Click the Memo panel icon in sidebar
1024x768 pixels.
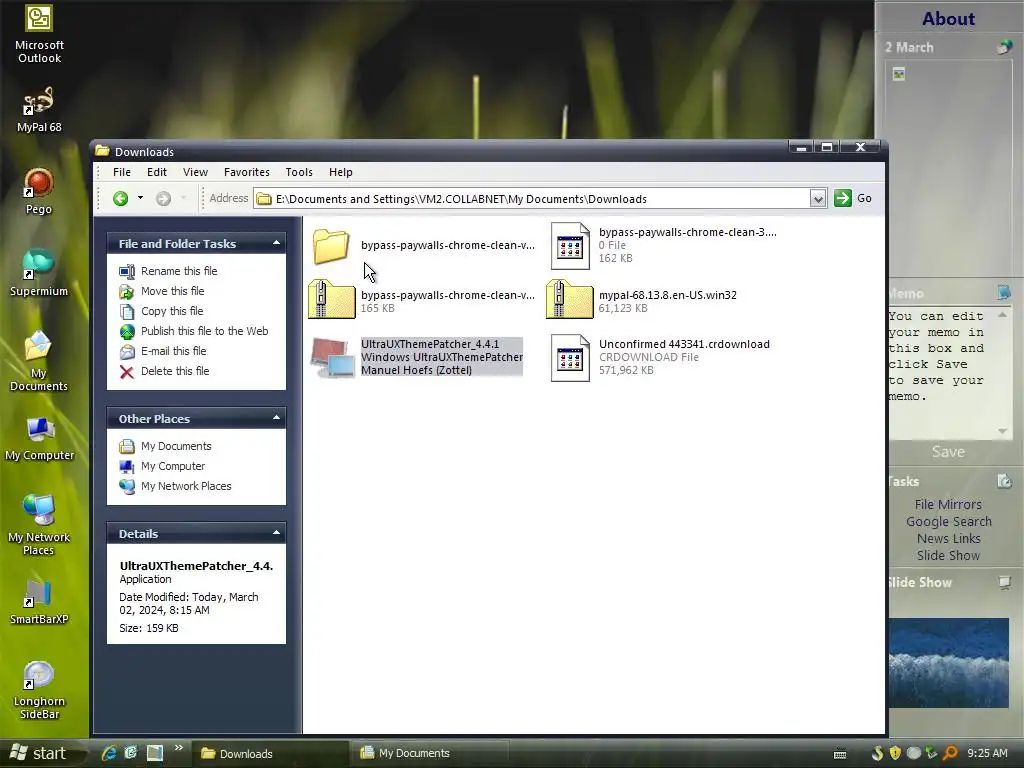pyautogui.click(x=1004, y=293)
